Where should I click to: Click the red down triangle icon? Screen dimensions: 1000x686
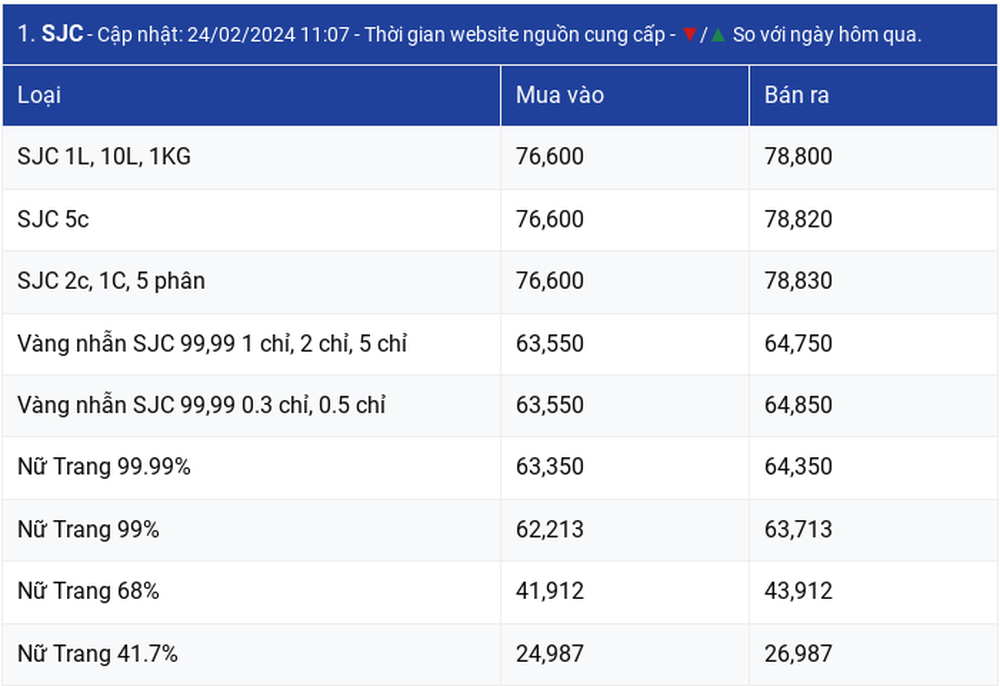[x=689, y=34]
